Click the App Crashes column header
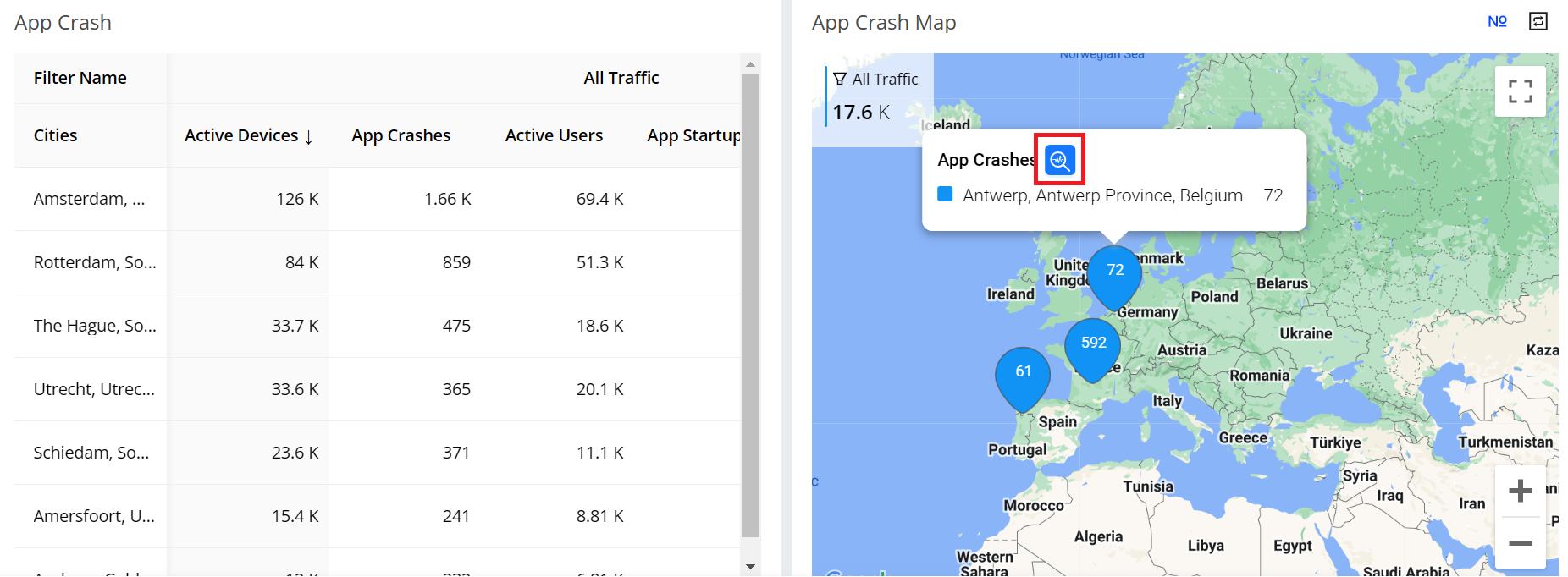1568x577 pixels. point(400,135)
